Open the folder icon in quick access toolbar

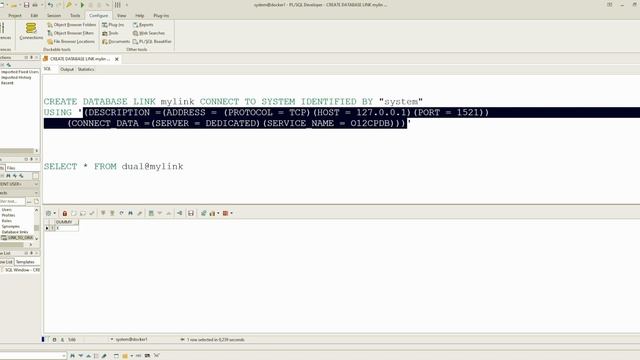click(x=14, y=5)
